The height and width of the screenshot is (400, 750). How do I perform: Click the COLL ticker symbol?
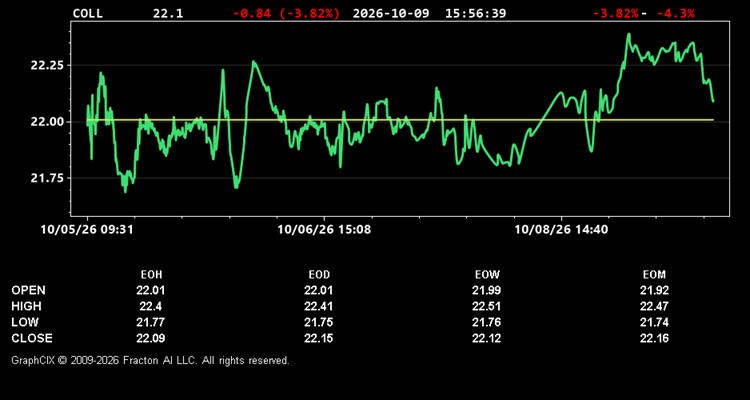(88, 13)
